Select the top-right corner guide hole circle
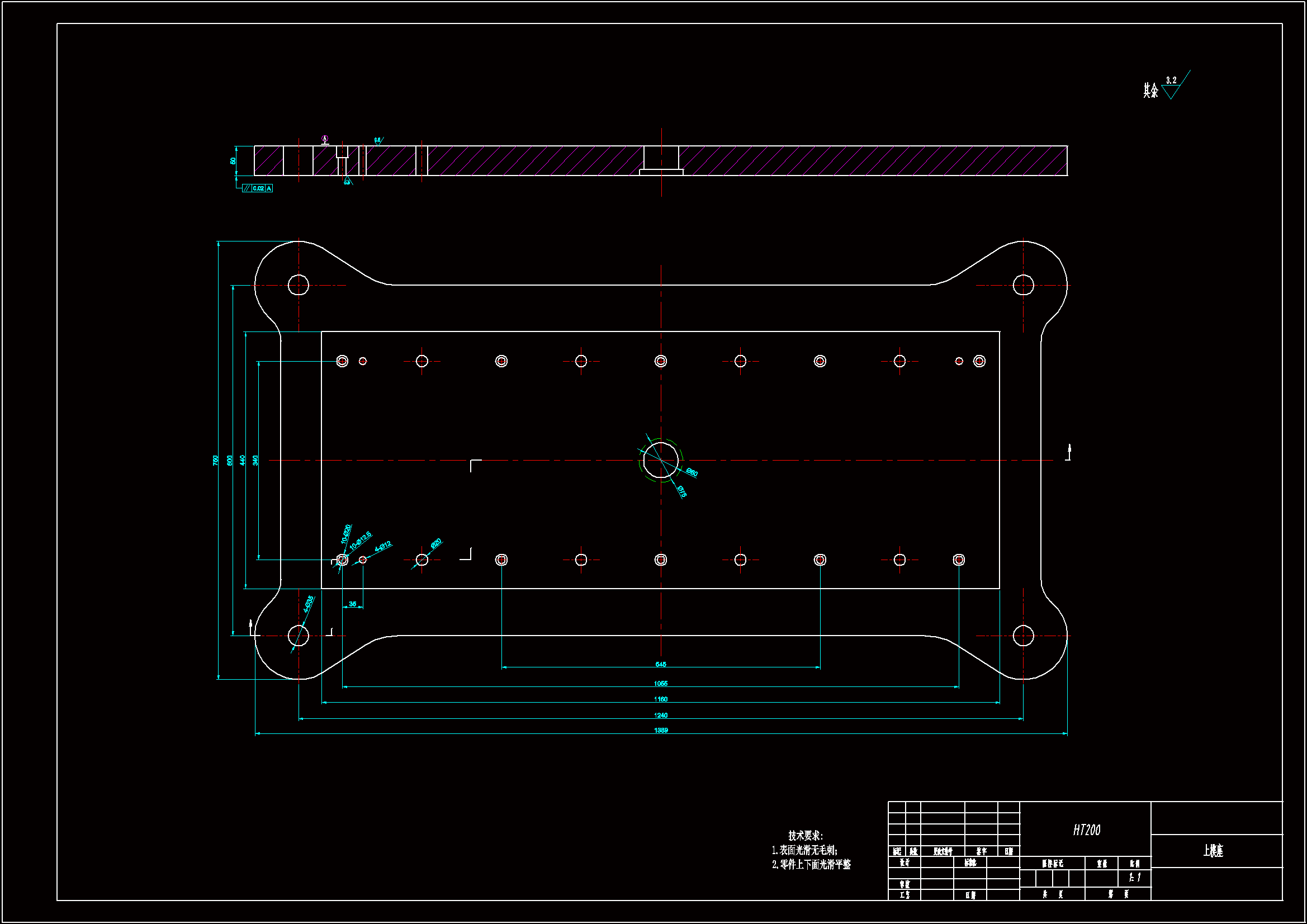 (x=1023, y=285)
